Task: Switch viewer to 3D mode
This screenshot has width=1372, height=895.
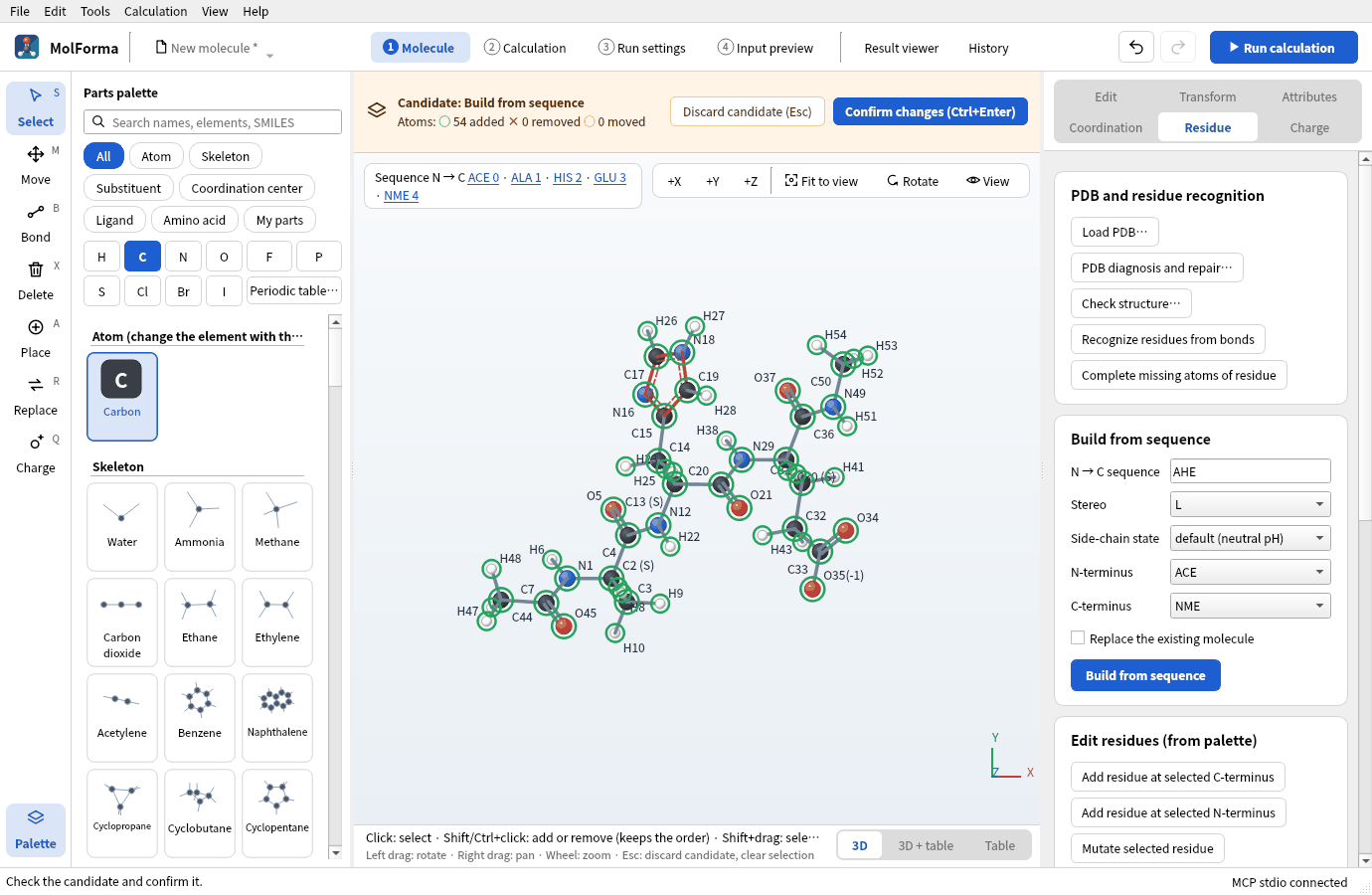Action: pyautogui.click(x=860, y=845)
